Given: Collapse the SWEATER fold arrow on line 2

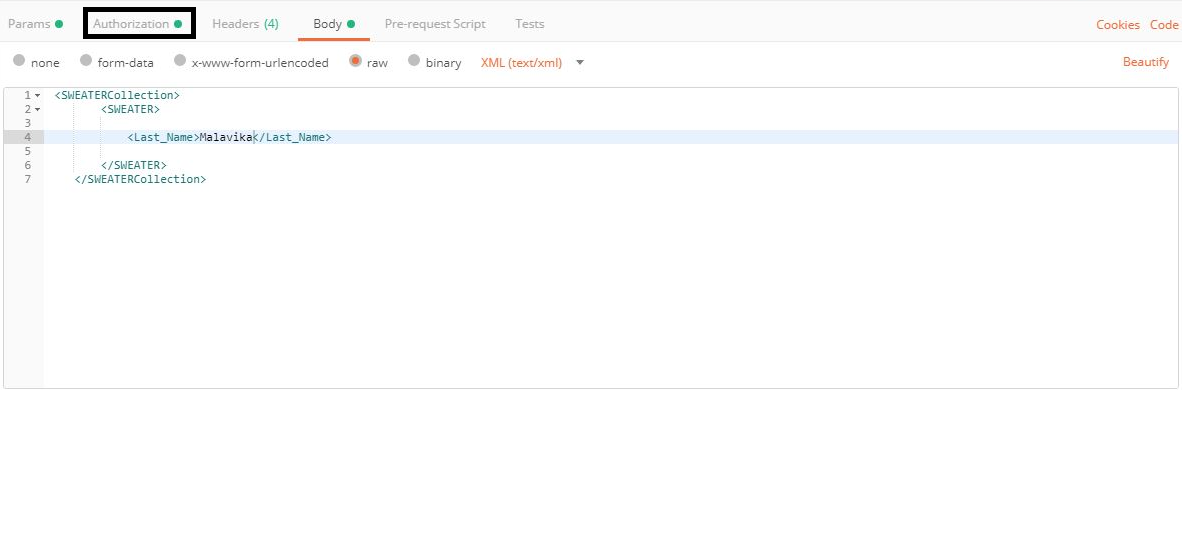Looking at the screenshot, I should [37, 109].
